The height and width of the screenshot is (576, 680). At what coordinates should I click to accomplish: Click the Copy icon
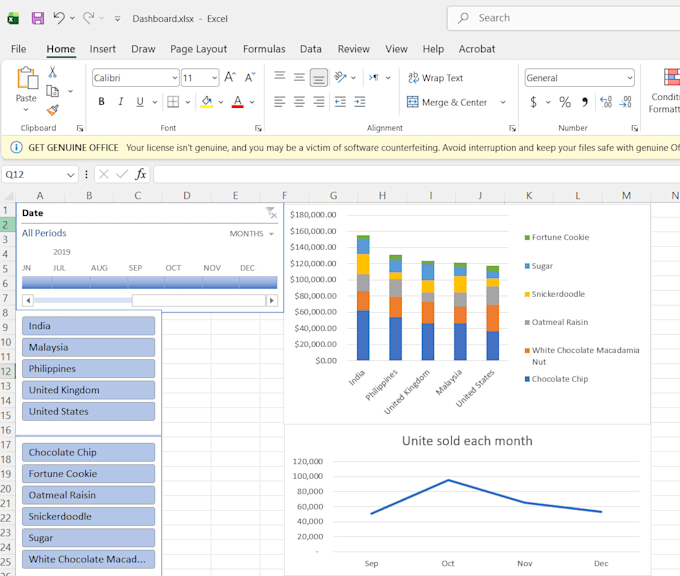(x=52, y=91)
